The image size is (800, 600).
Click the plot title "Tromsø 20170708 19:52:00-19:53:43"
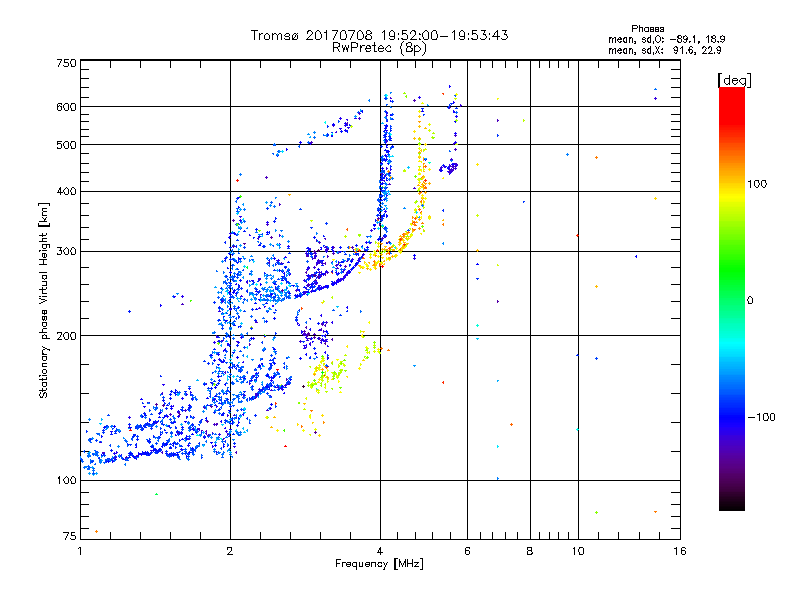(x=379, y=35)
